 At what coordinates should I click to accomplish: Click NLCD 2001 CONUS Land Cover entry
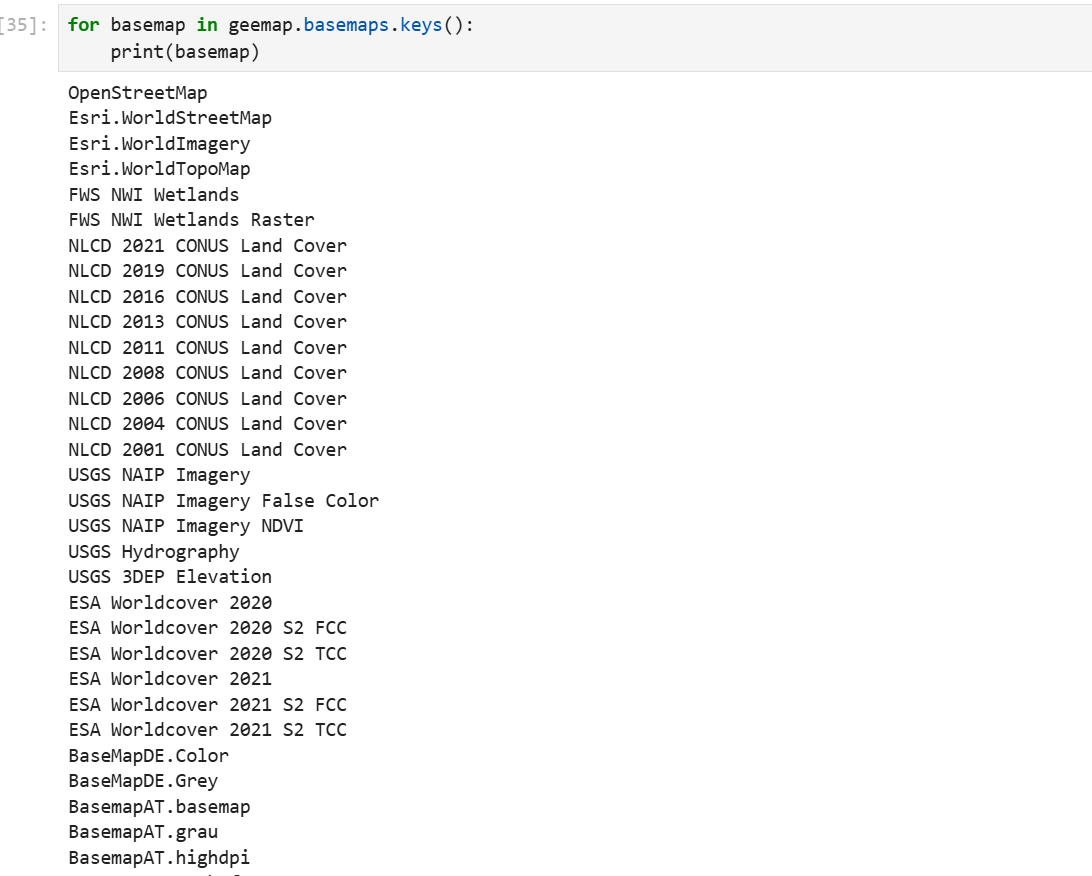click(x=208, y=450)
